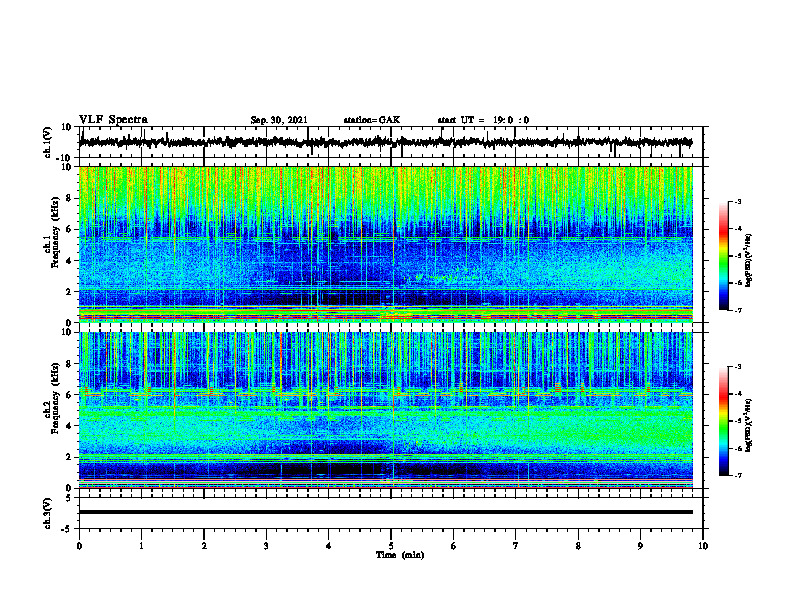Viewport: 792px width, 612px height.
Task: Click the "-3" label on ch.1 colorbar
Action: (737, 202)
